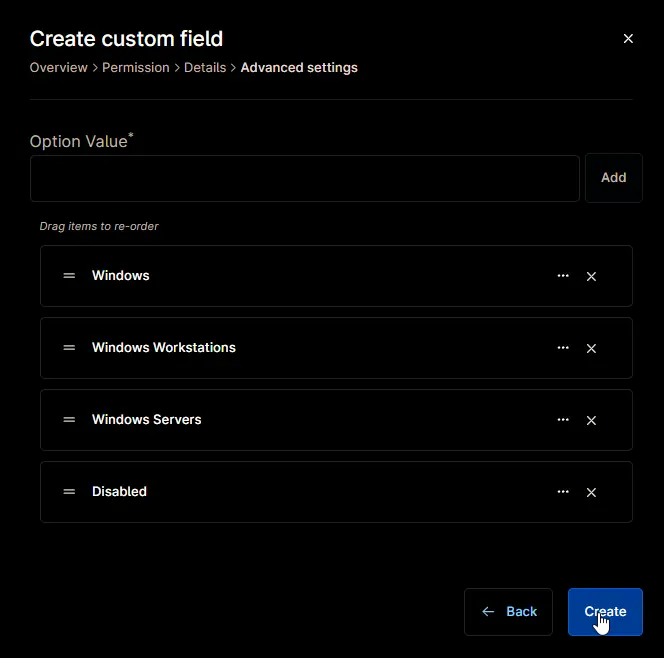Go back with the Back button
The width and height of the screenshot is (664, 658).
pyautogui.click(x=508, y=612)
